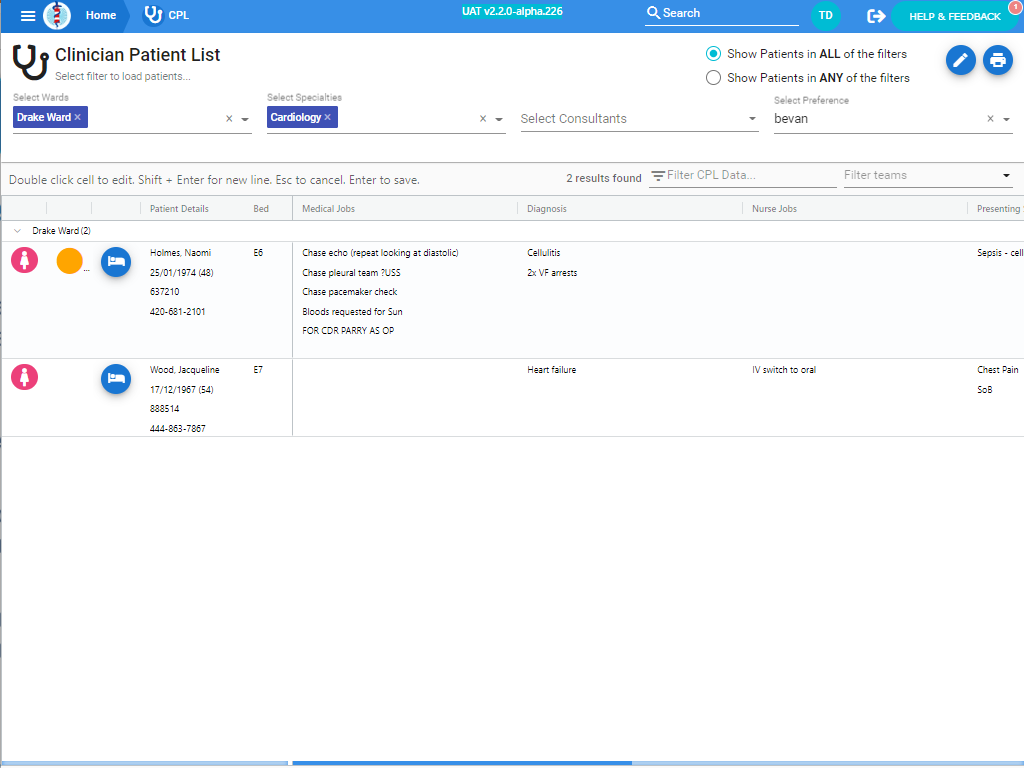Clear all selected specialties
Viewport: 1024px width, 768px height.
(x=483, y=119)
